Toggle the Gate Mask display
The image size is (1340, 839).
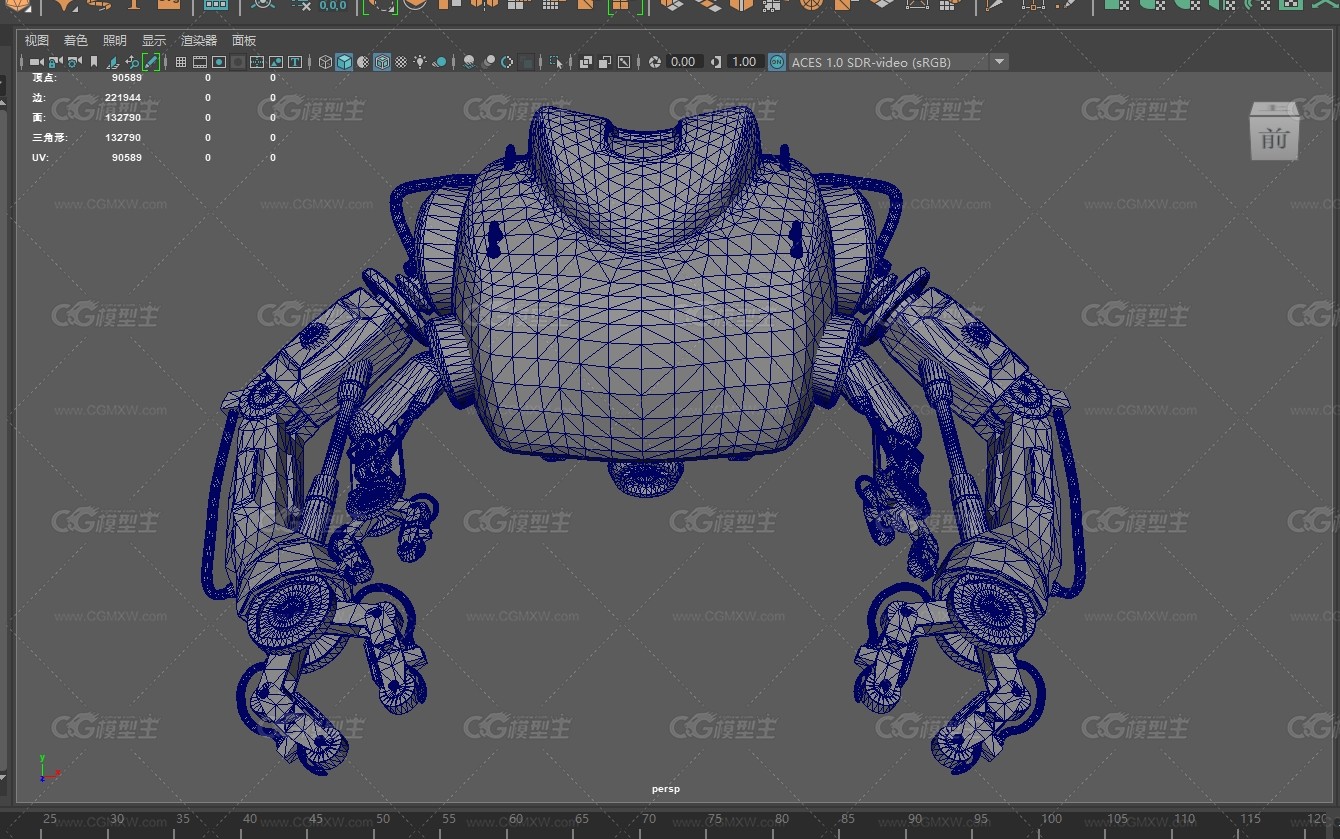(238, 62)
